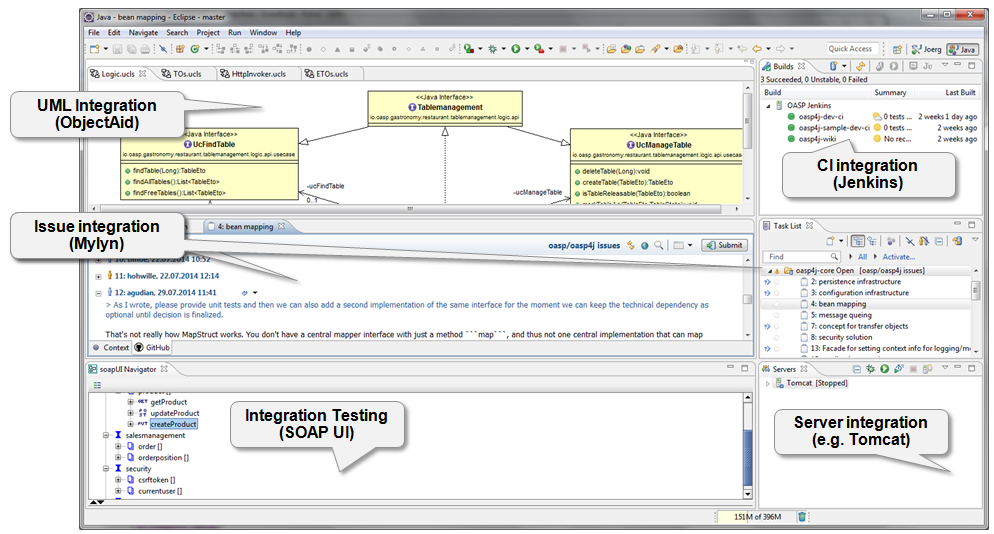The width and height of the screenshot is (994, 534).
Task: Collapse the oasp4j-core Open query node
Action: (x=770, y=271)
